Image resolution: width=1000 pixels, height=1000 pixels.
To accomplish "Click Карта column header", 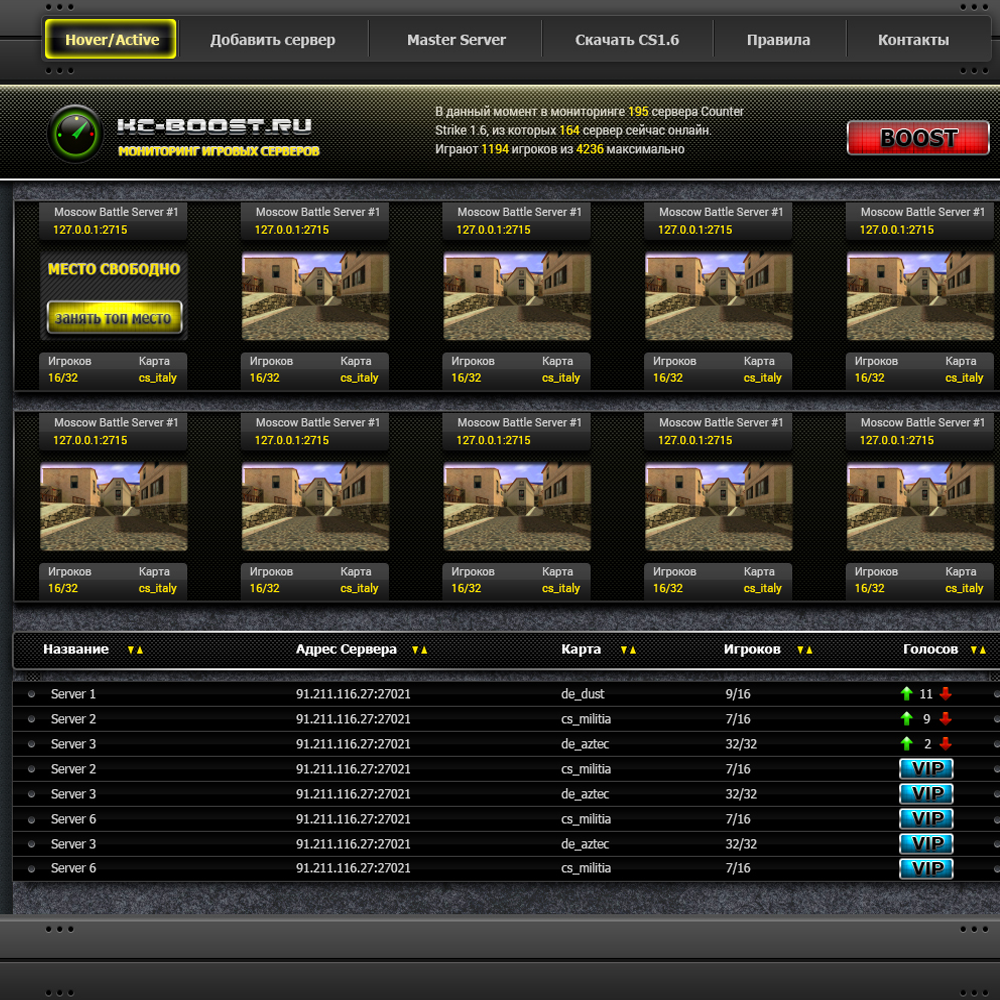I will pyautogui.click(x=581, y=649).
